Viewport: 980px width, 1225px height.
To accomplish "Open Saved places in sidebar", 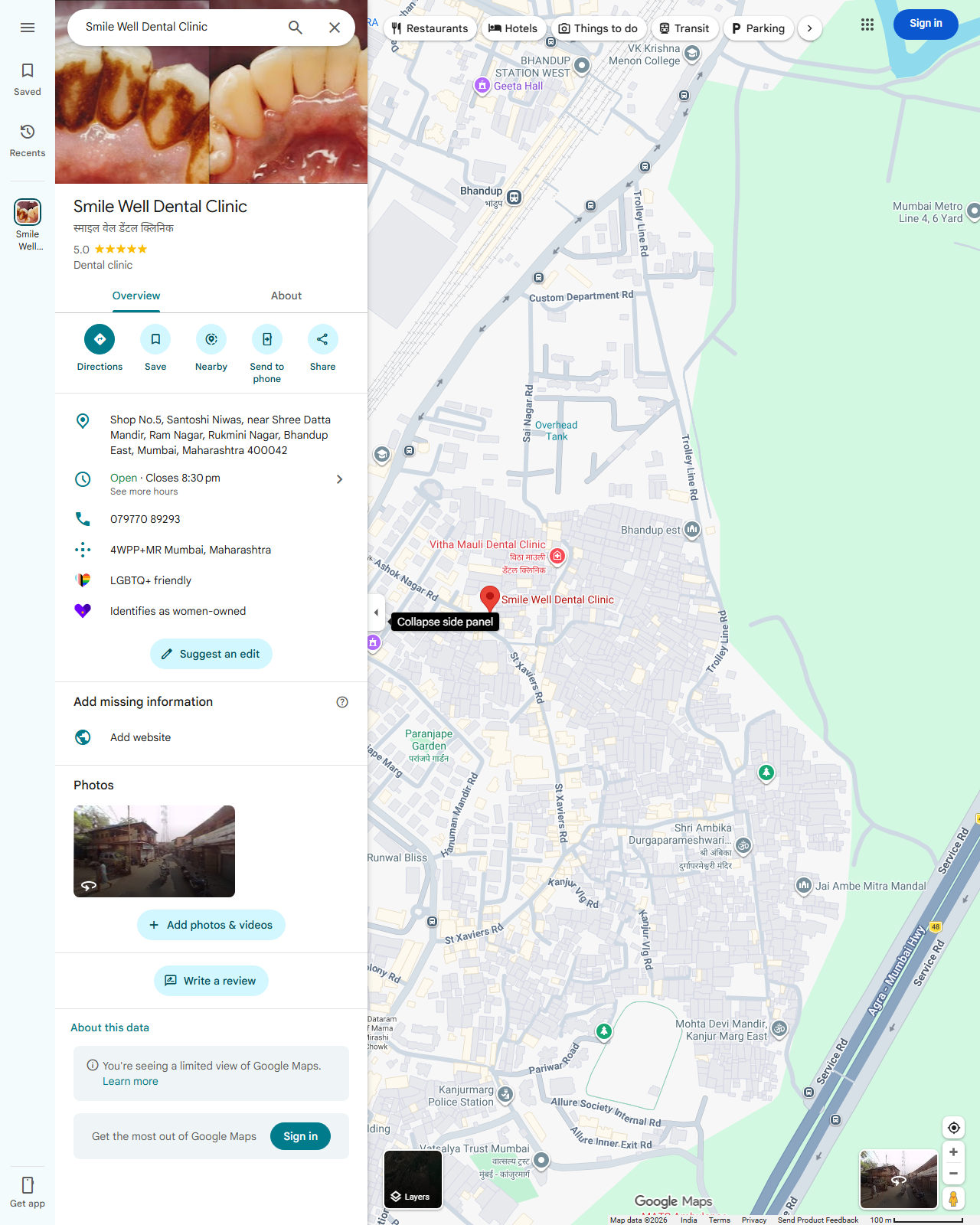I will tap(28, 80).
